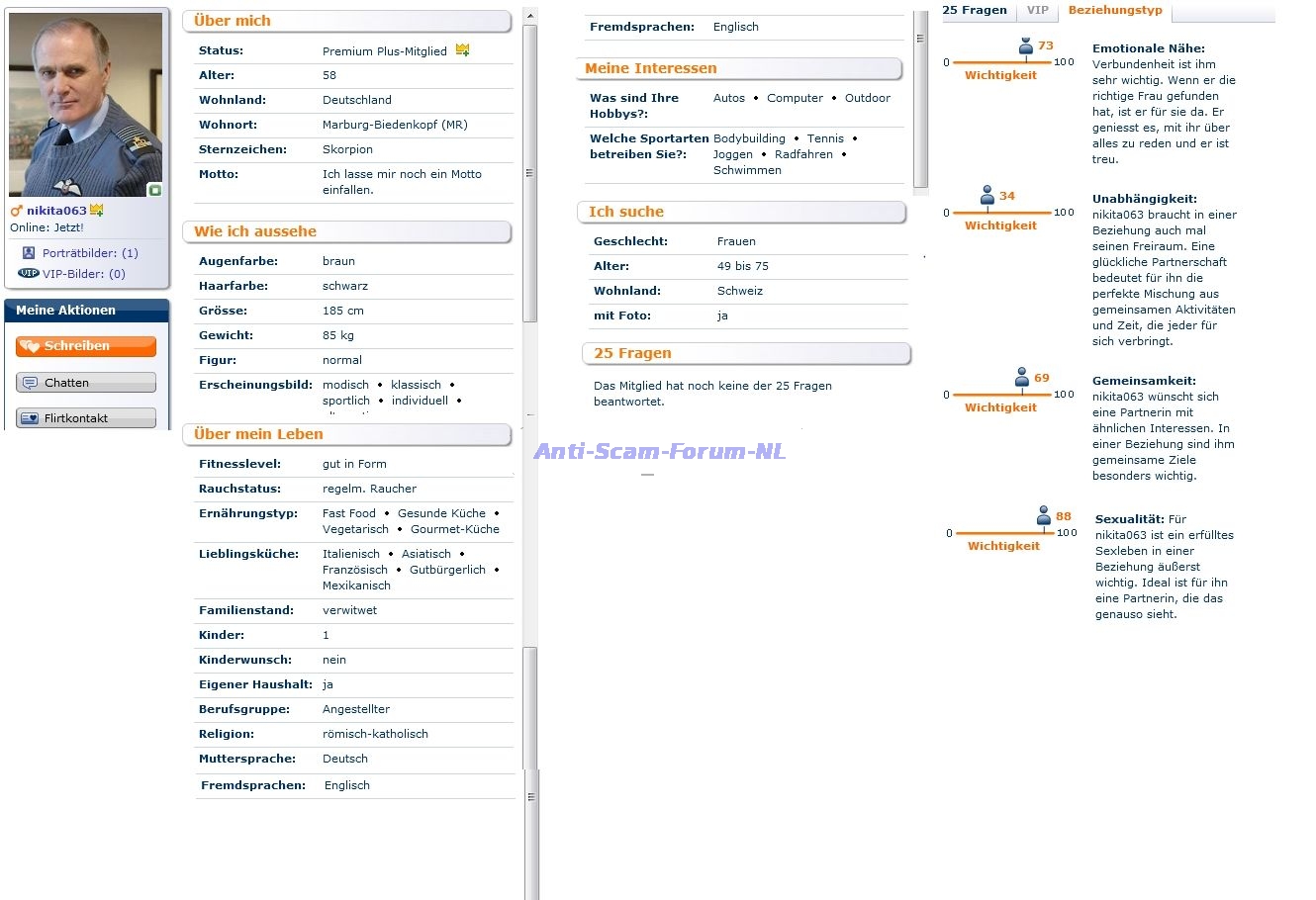Click the person marker on Sexualität scale
The width and height of the screenshot is (1316, 900).
pyautogui.click(x=1044, y=516)
